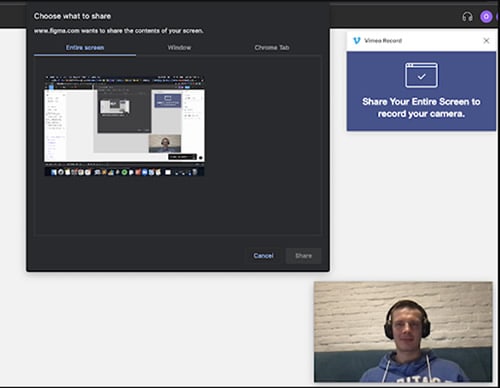Close the Vimeo Record popup
500x388 pixels.
pyautogui.click(x=486, y=41)
